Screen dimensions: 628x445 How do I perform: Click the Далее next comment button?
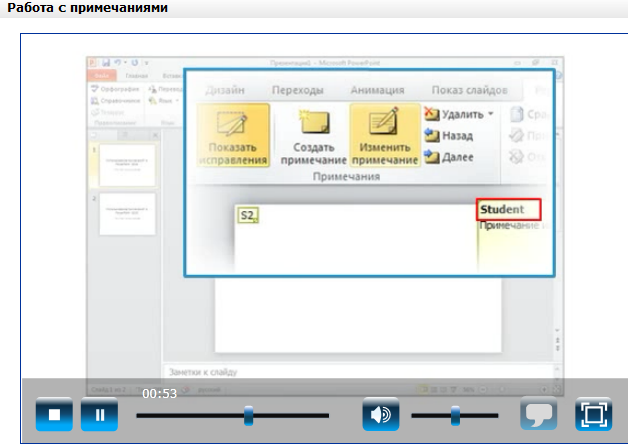[449, 157]
